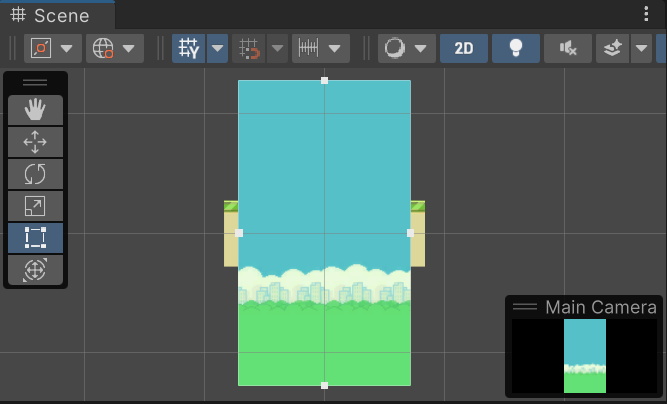The image size is (667, 404).
Task: Select the Transform tool
Action: tap(35, 270)
